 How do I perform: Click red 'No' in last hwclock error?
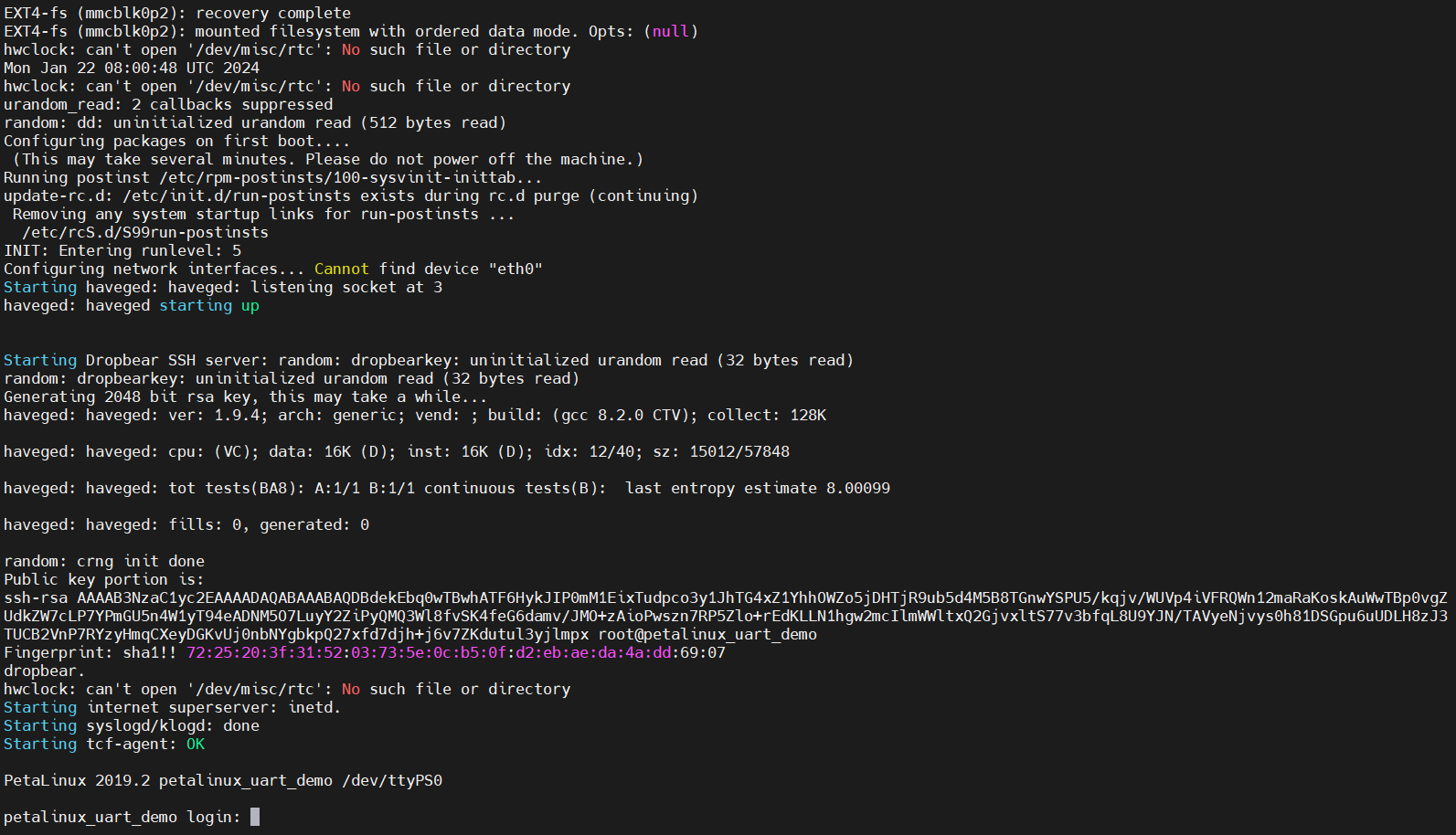click(x=351, y=689)
